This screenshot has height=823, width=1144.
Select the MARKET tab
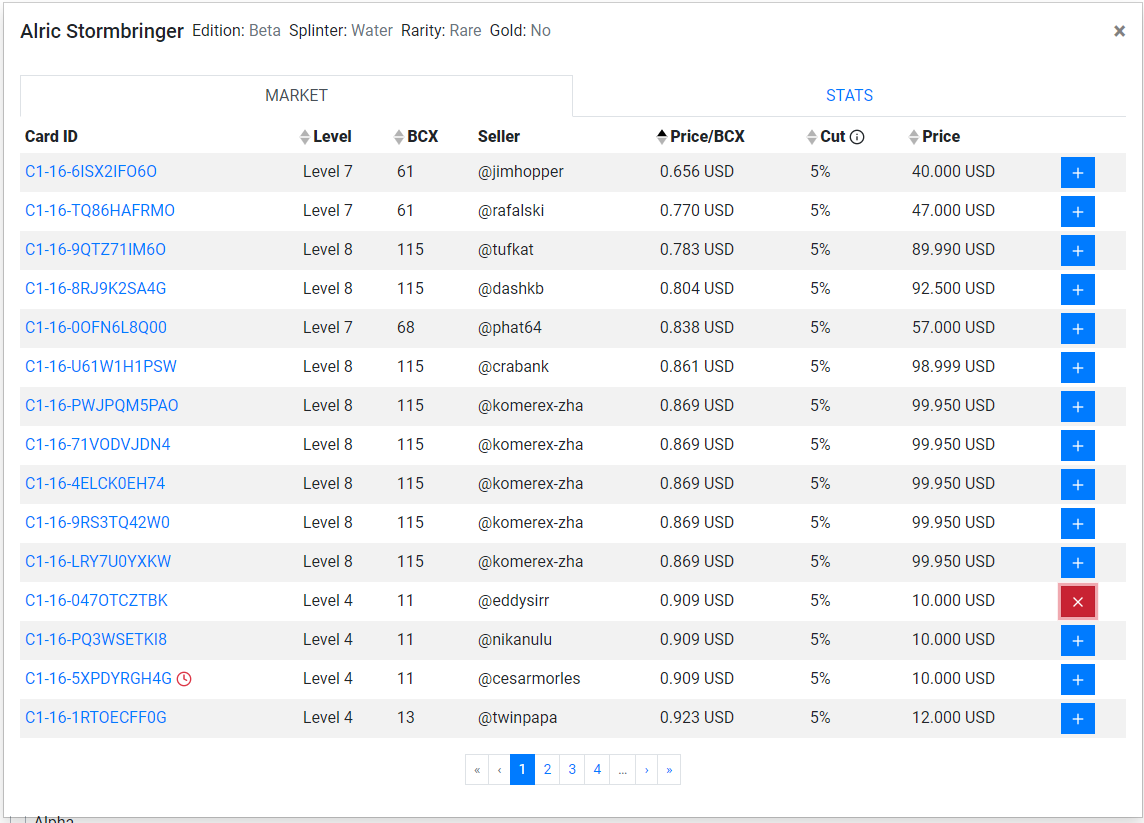click(296, 96)
